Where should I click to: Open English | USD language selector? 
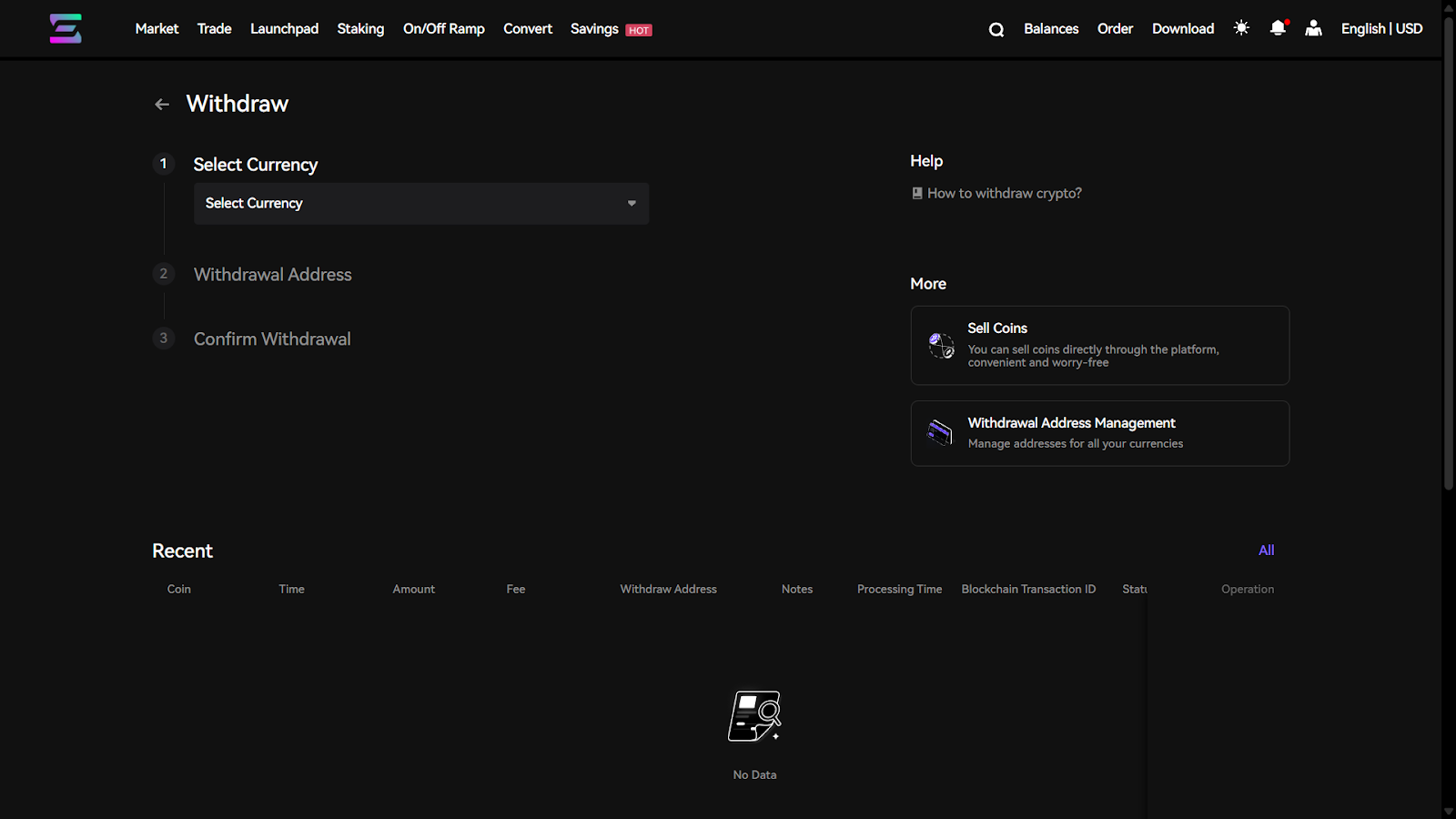1381,29
